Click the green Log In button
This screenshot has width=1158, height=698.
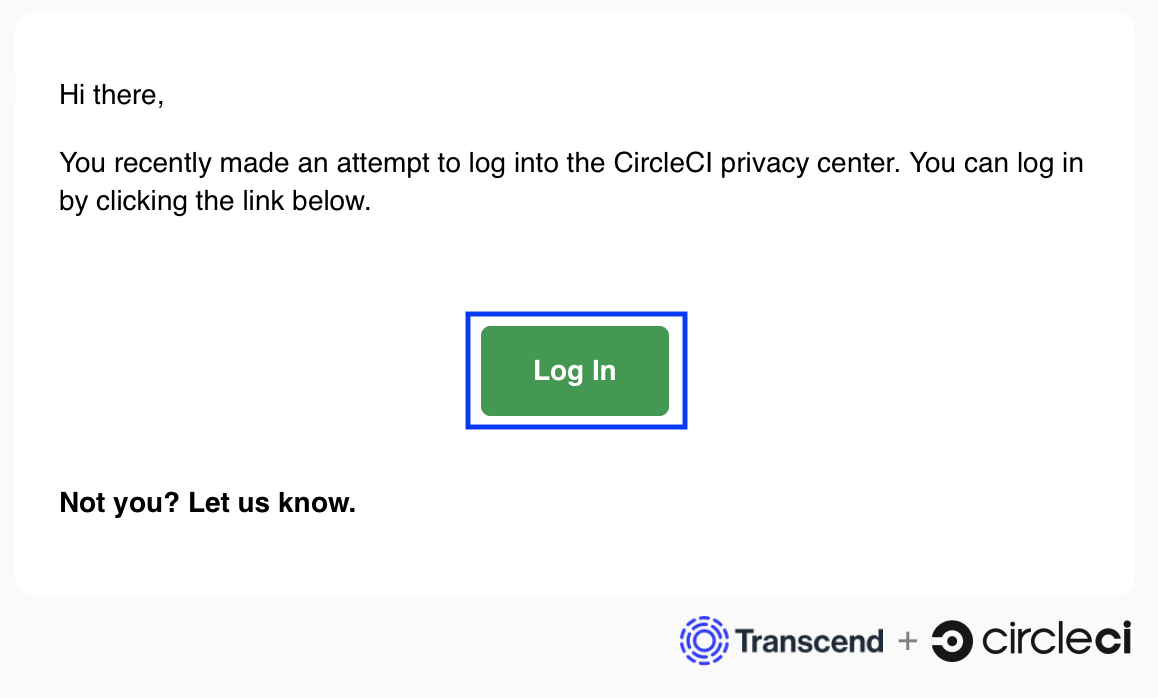(574, 370)
